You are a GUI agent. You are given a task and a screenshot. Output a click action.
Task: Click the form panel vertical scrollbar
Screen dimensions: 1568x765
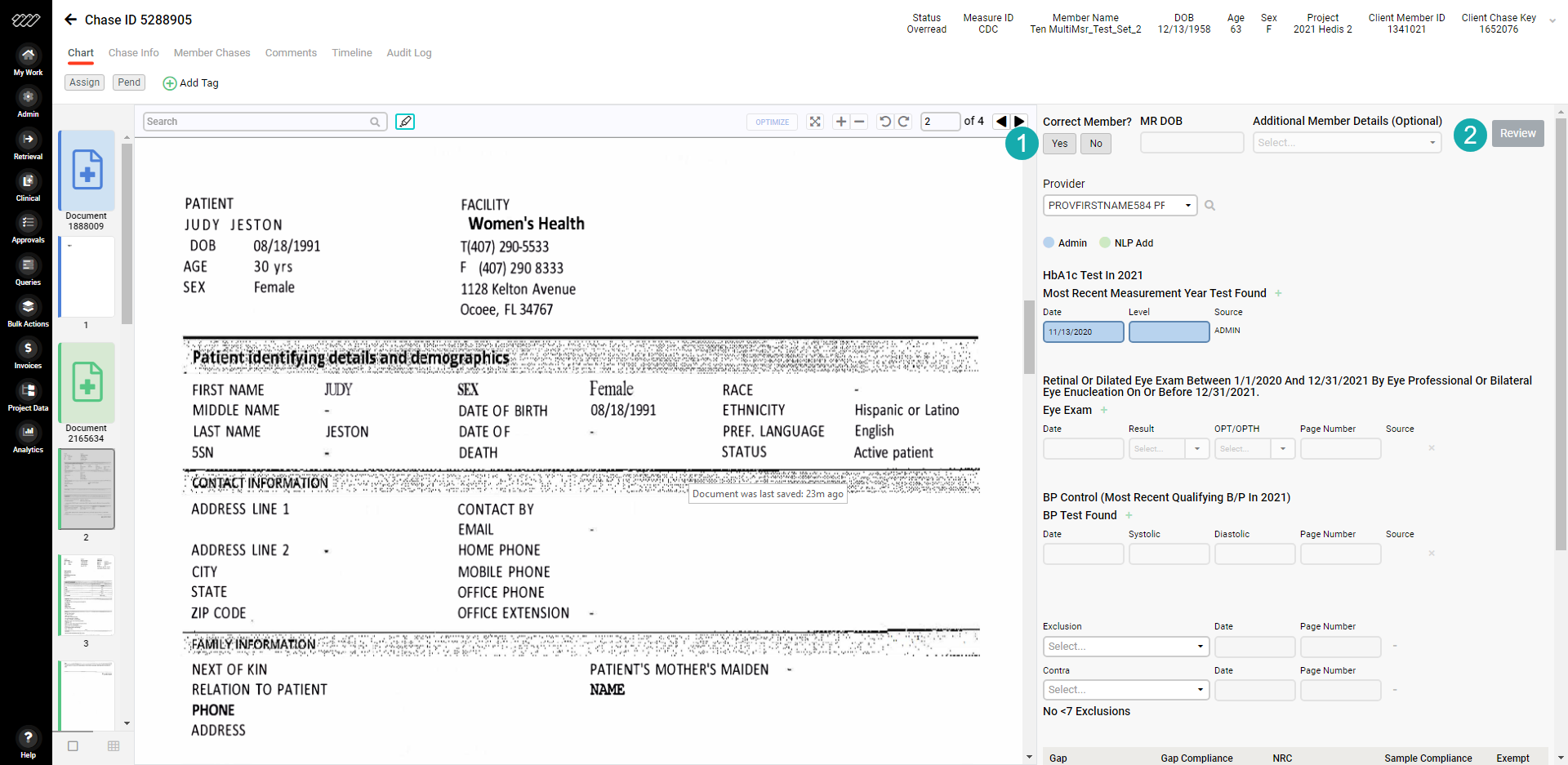pyautogui.click(x=1561, y=335)
